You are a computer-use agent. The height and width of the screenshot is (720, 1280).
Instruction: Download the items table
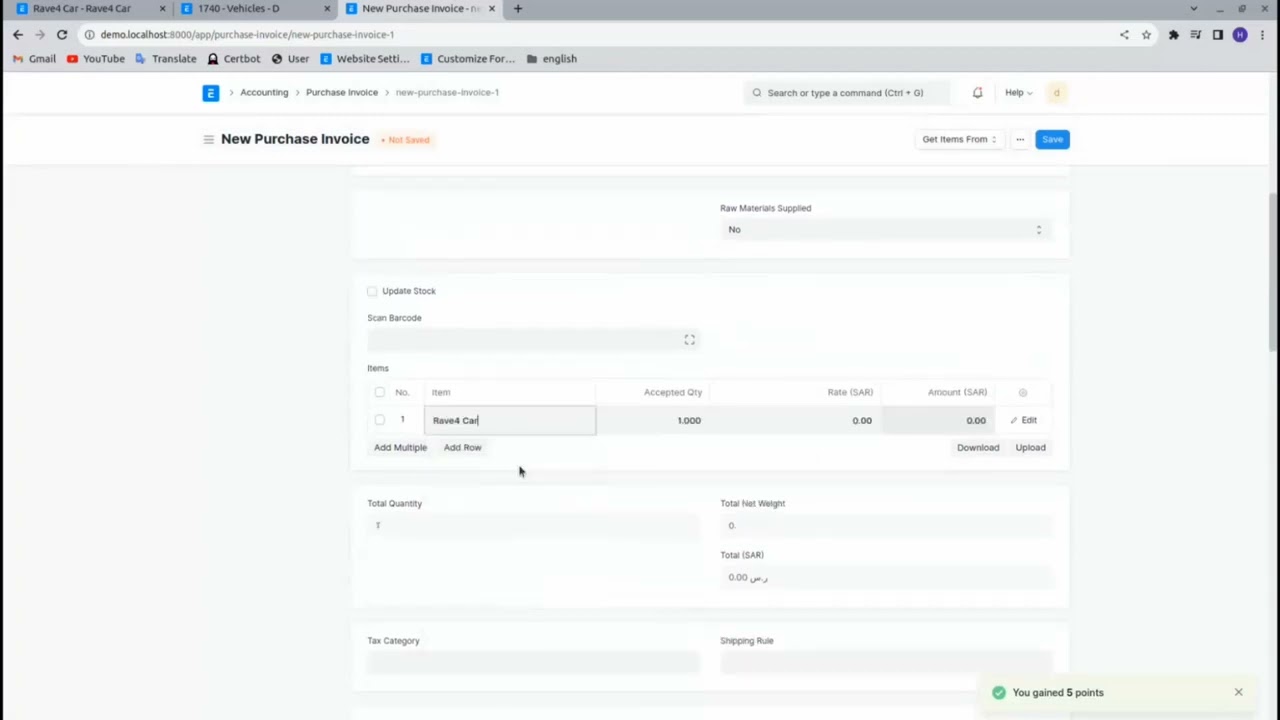point(978,447)
